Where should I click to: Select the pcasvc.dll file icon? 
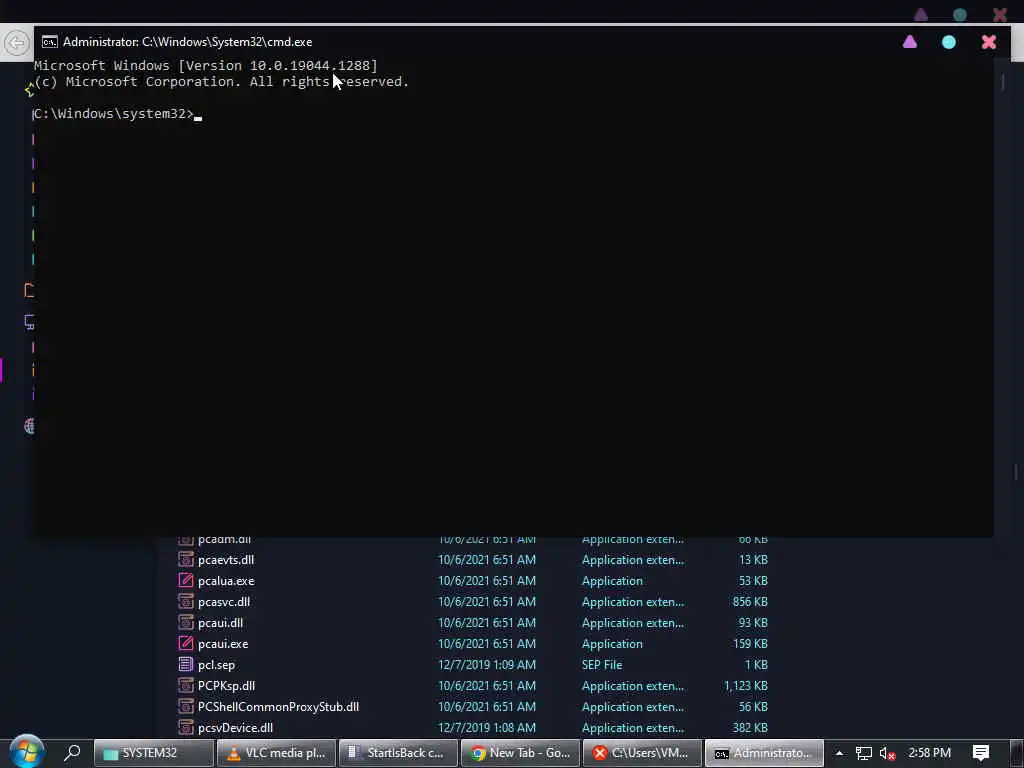pyautogui.click(x=186, y=601)
